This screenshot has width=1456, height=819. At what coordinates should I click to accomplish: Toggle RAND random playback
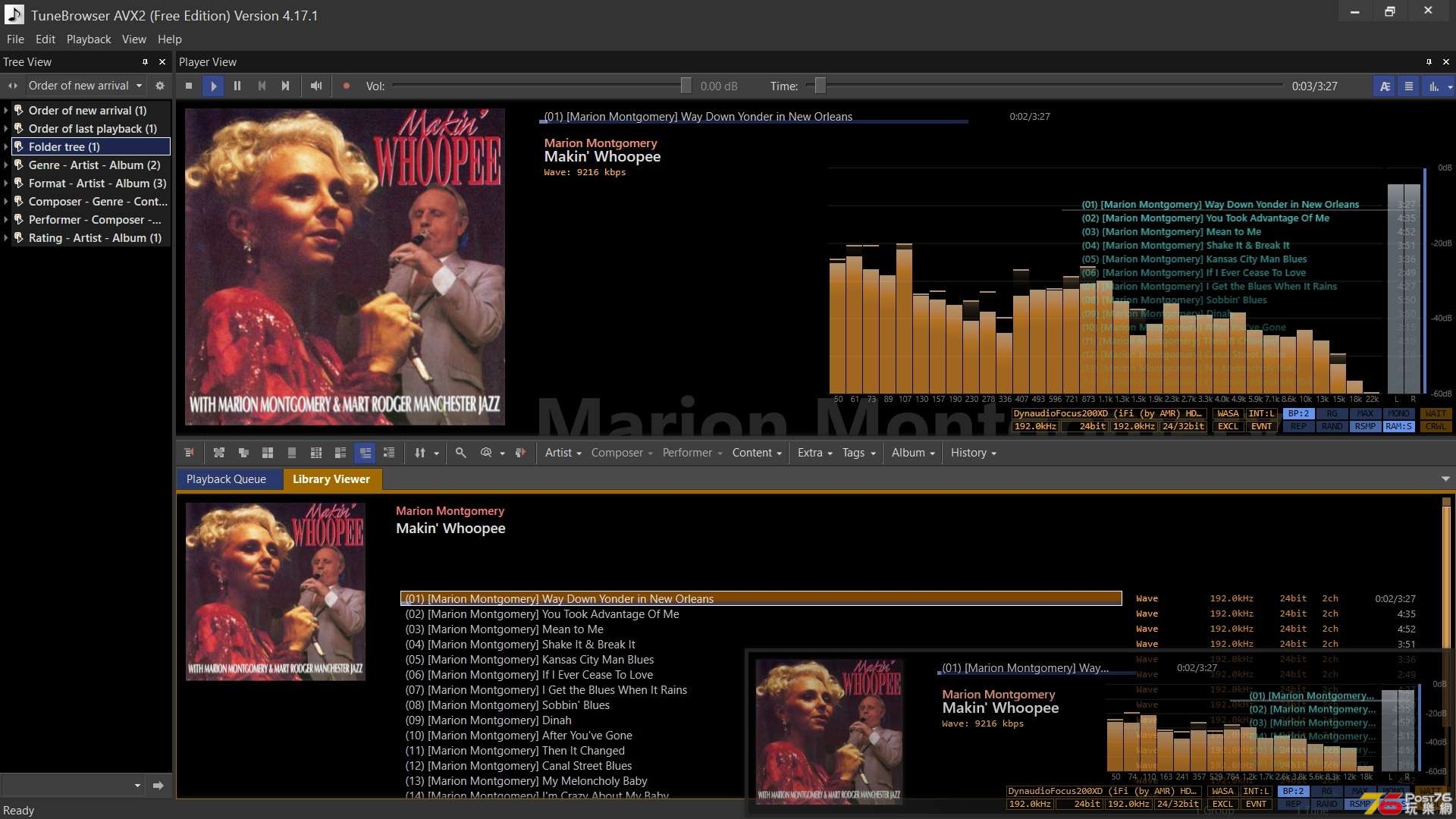point(1332,426)
